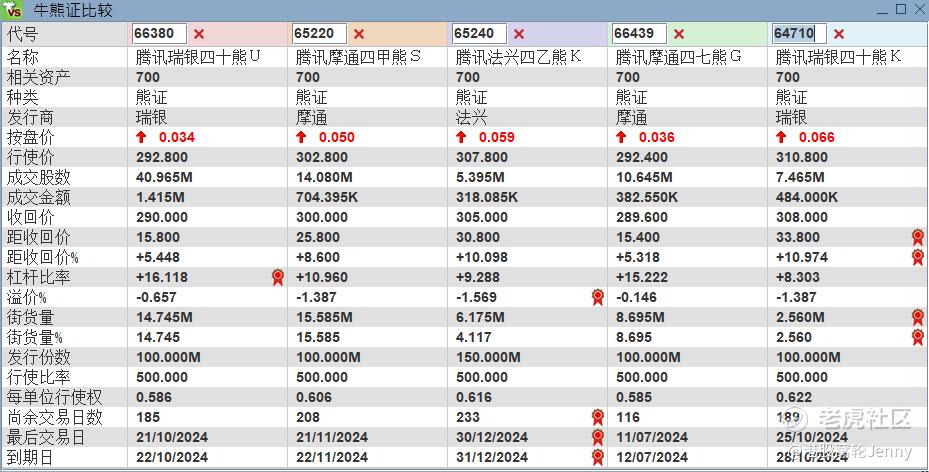Click strike price value 307.800
929x472 pixels.
482,158
